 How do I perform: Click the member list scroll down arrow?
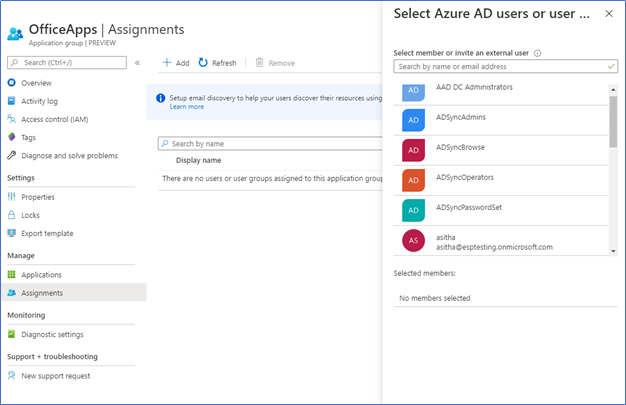click(x=613, y=251)
